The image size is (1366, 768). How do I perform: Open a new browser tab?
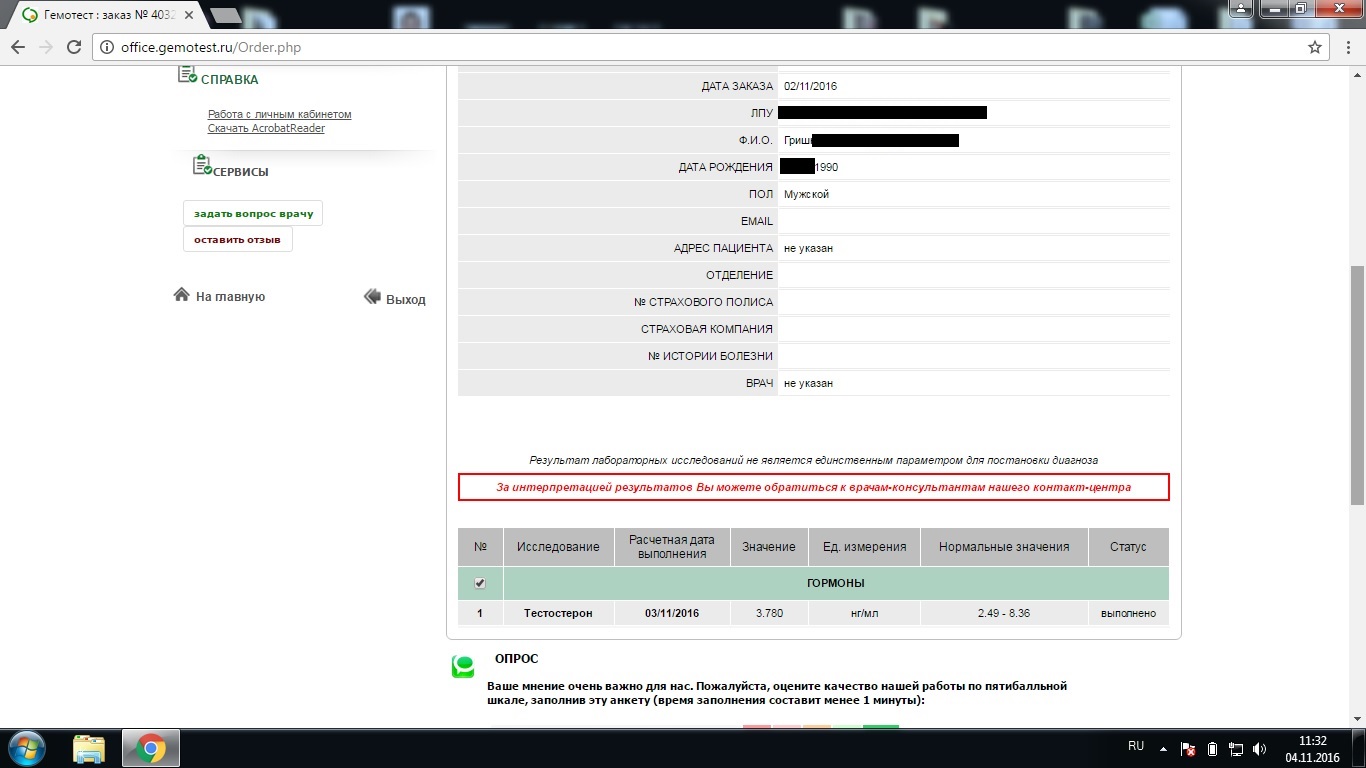pyautogui.click(x=226, y=16)
